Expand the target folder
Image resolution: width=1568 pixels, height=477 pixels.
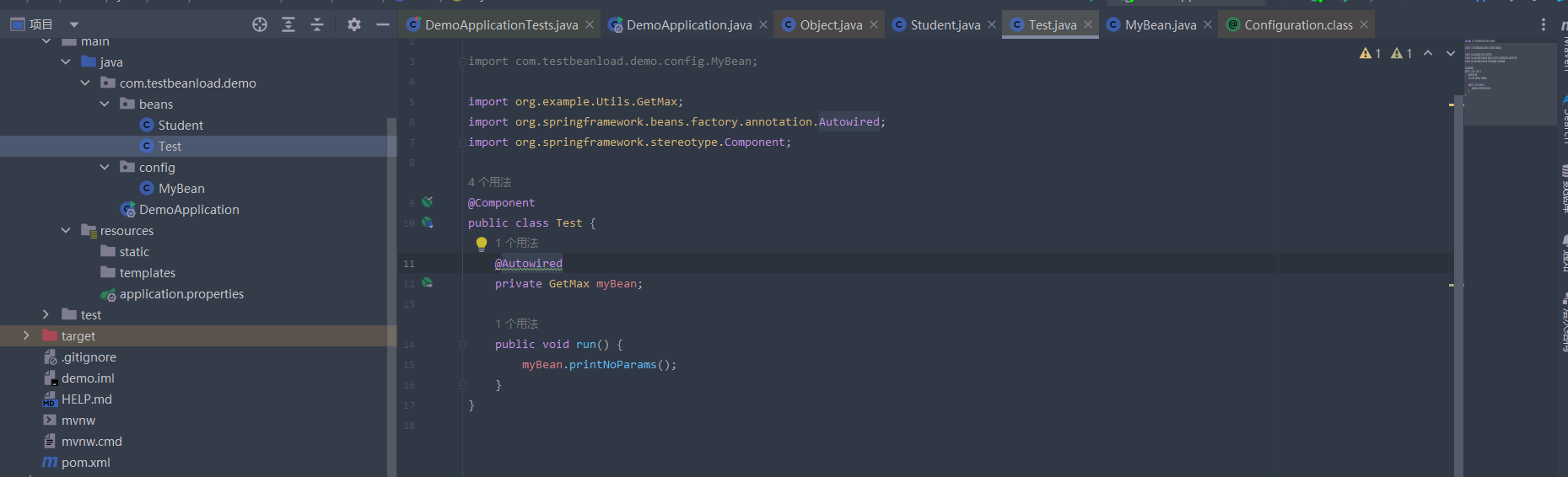coord(26,335)
